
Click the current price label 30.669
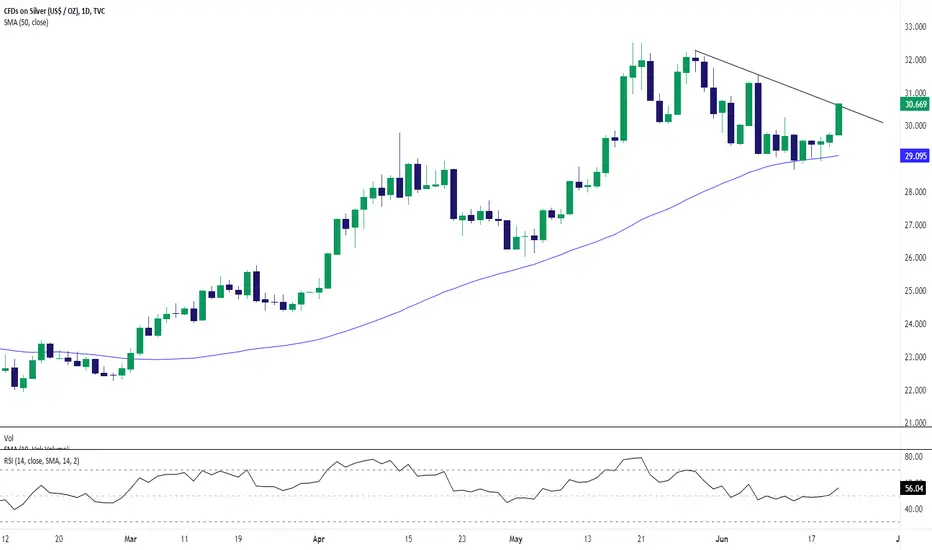point(915,105)
